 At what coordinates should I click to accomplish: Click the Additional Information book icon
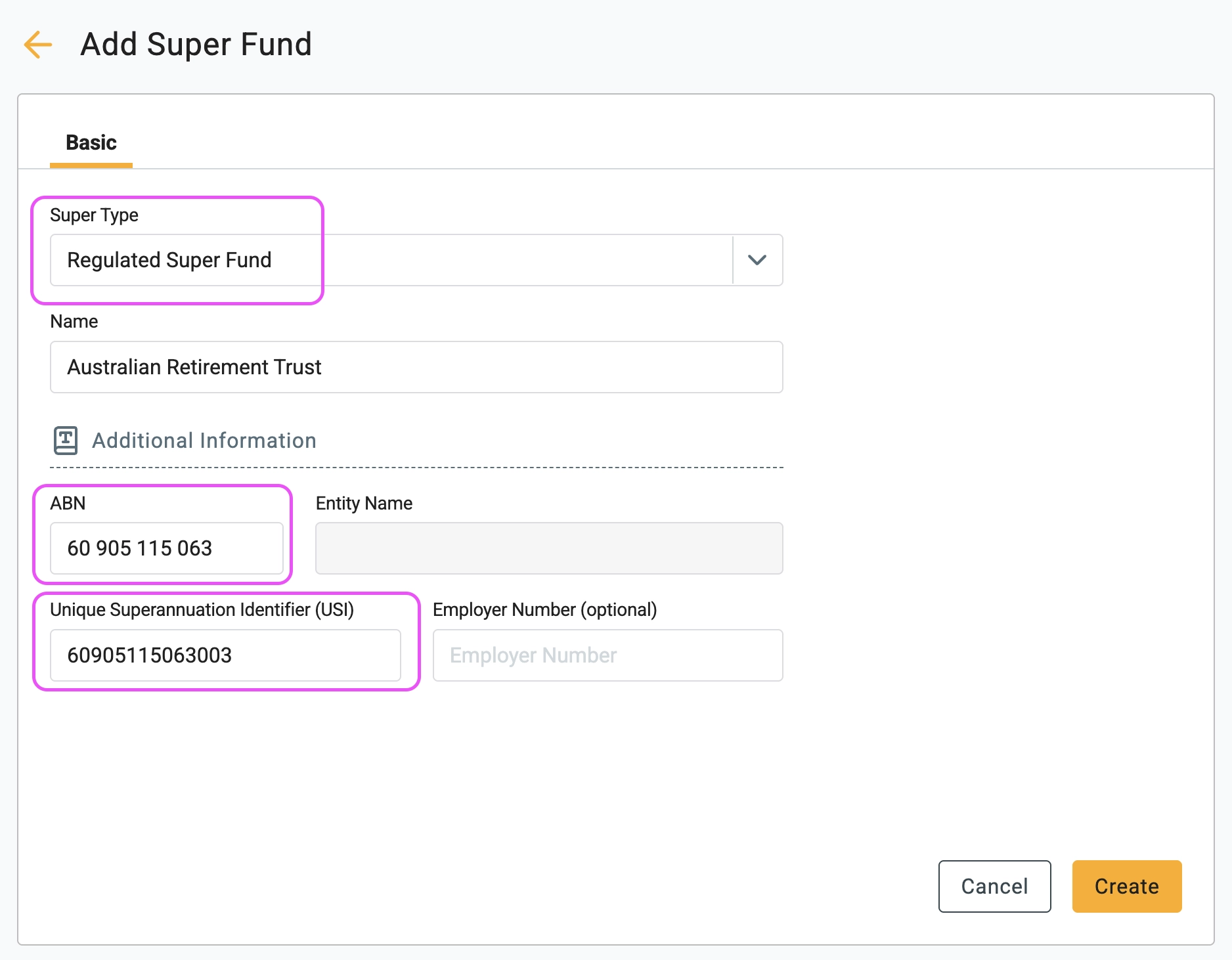tap(66, 441)
